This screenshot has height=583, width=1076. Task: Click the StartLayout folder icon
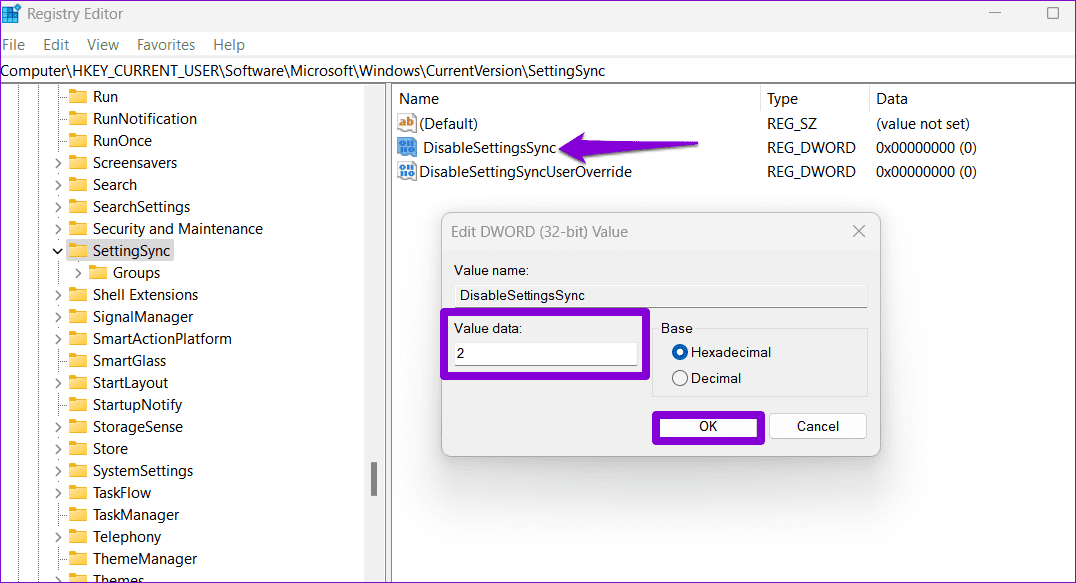coord(78,382)
